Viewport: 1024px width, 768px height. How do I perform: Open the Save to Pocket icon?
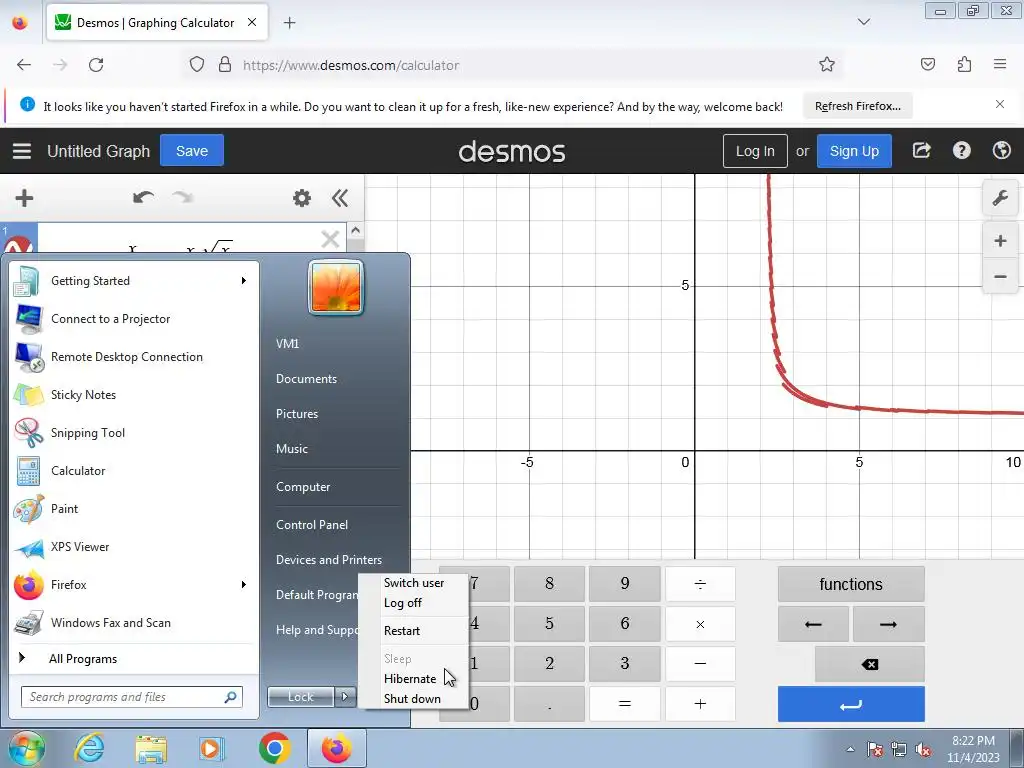point(928,64)
